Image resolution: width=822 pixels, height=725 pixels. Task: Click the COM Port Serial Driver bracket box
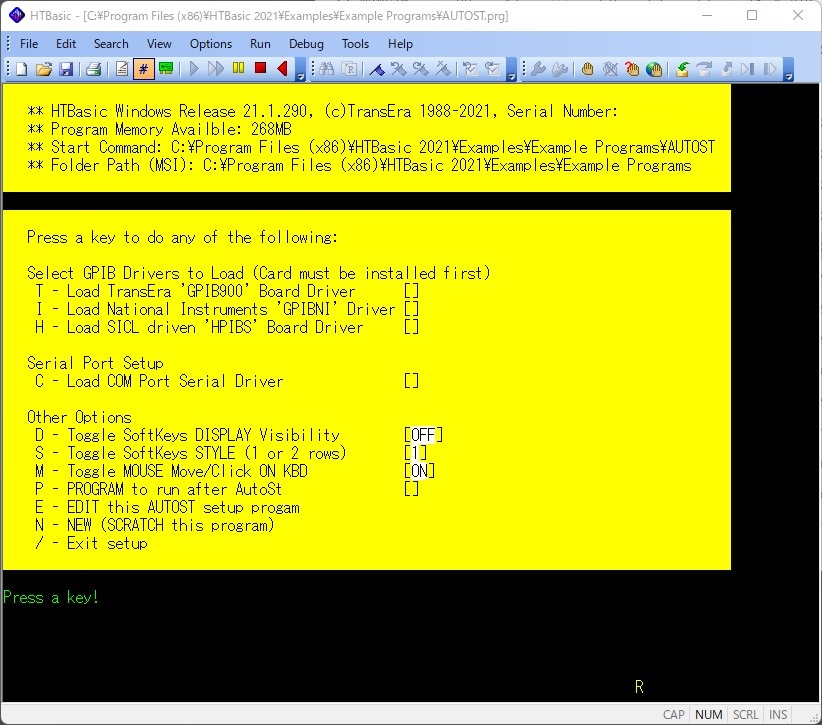[x=412, y=381]
